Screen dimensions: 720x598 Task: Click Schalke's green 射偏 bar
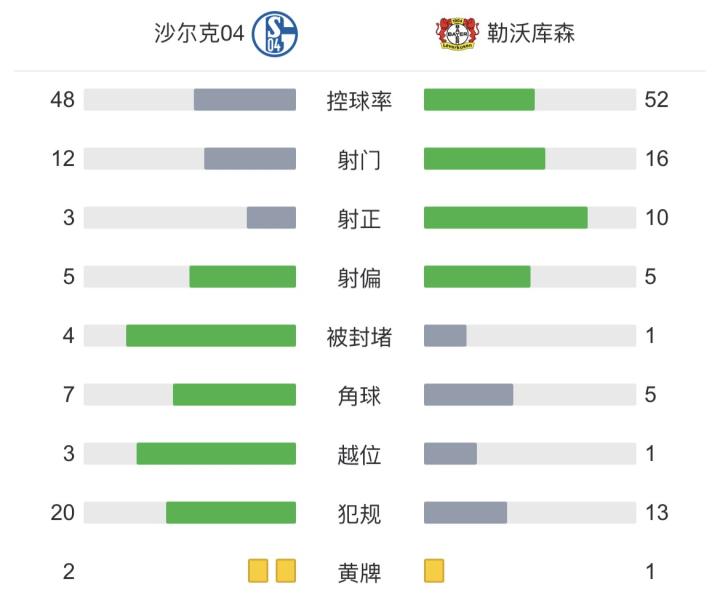pos(243,277)
